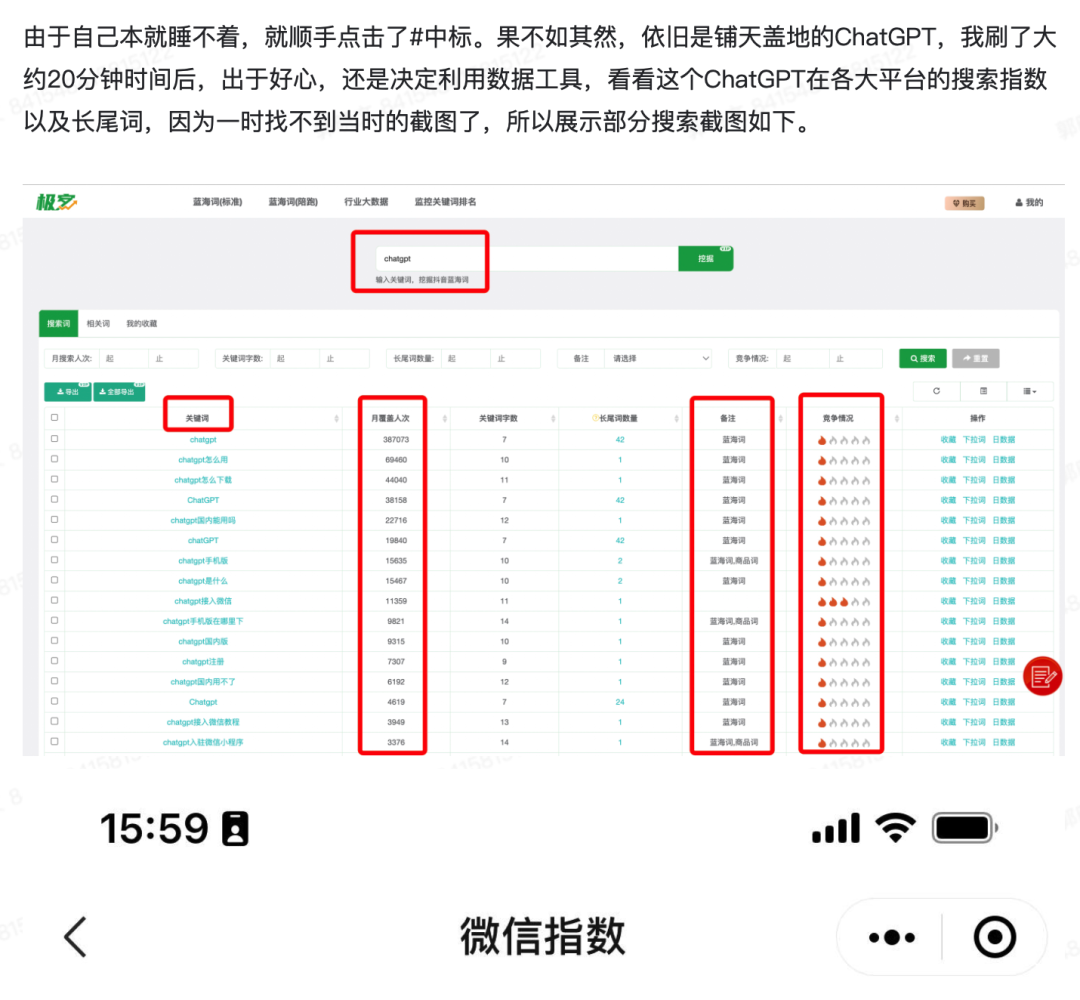Check the chatgpt row checkbox
Viewport: 1080px width, 1000px height.
(54, 439)
